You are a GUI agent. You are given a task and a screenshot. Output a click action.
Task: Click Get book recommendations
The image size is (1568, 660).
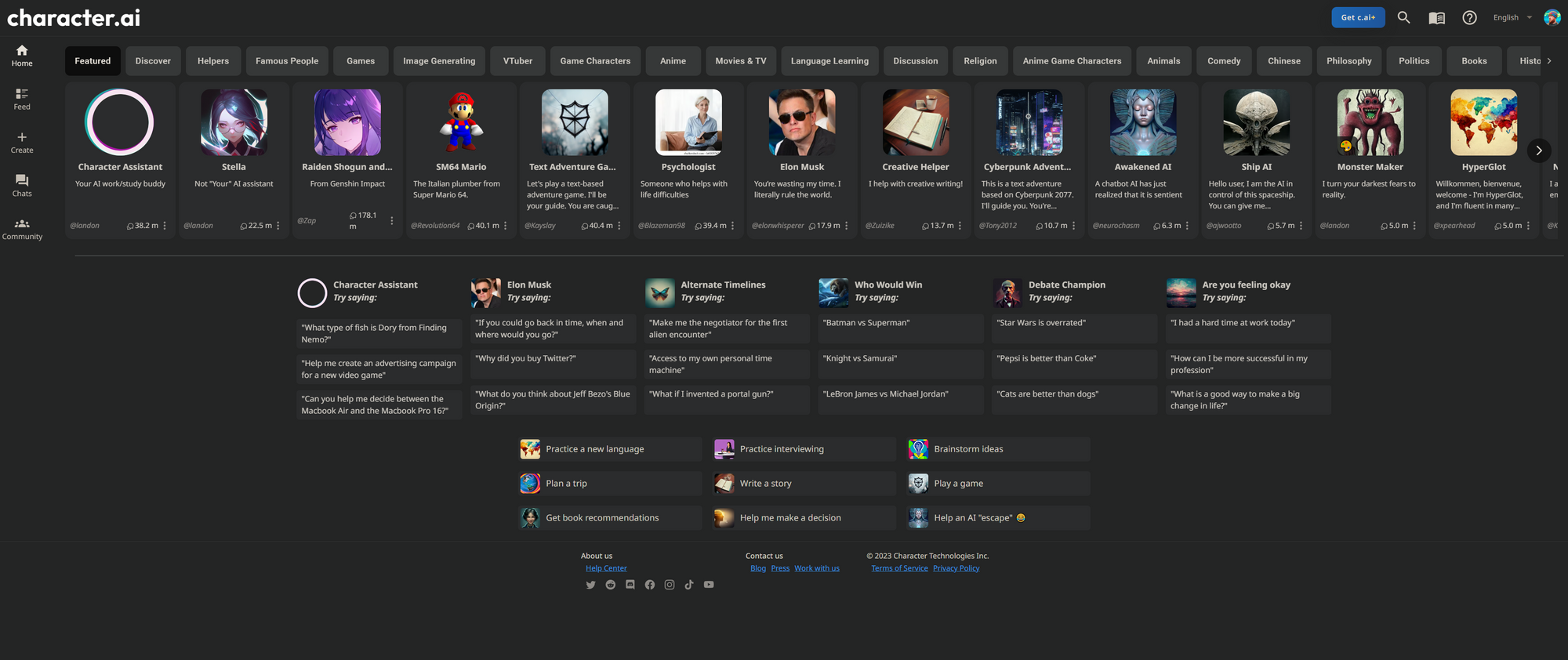[x=610, y=518]
